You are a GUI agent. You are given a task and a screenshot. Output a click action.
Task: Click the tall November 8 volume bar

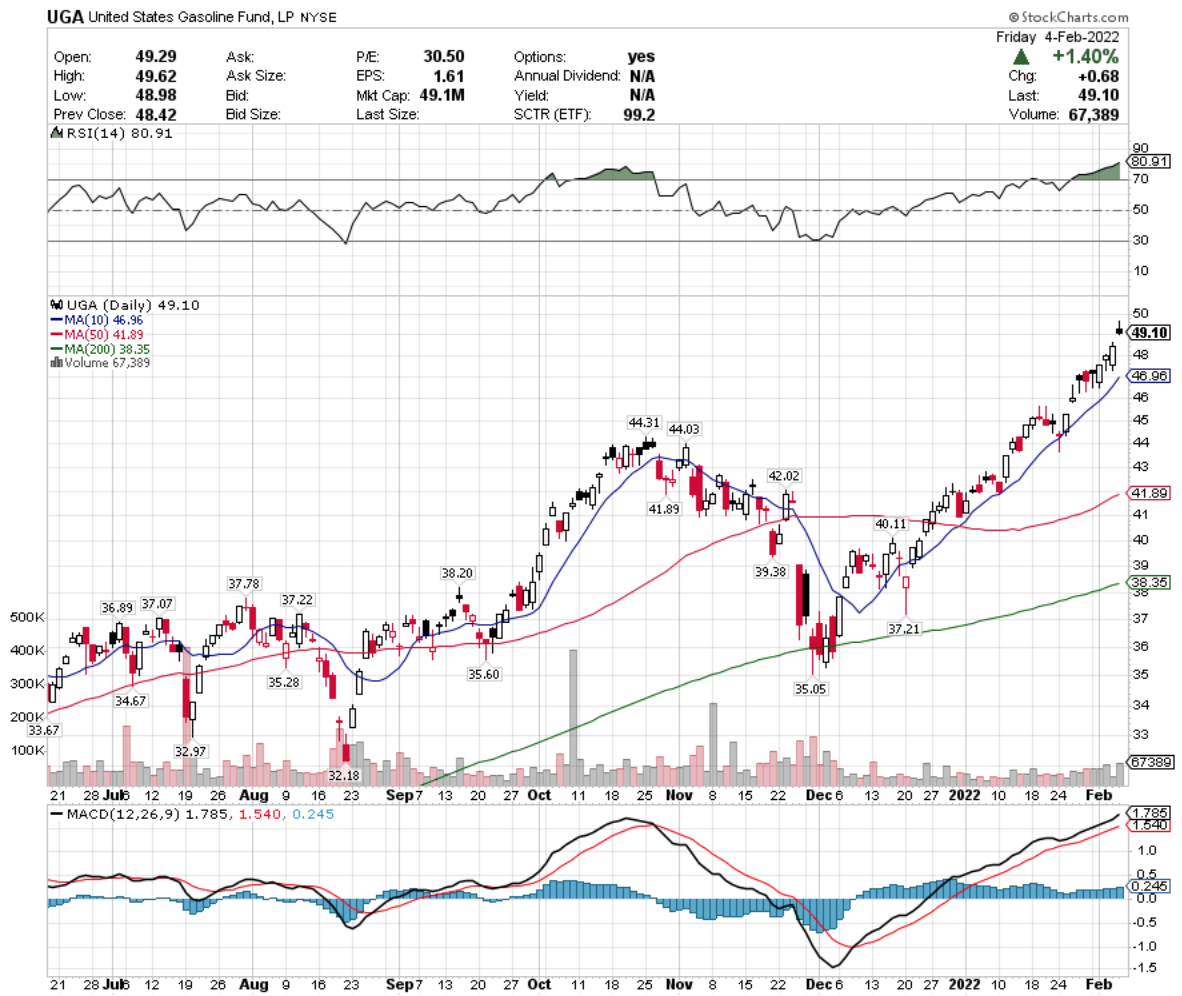point(713,745)
